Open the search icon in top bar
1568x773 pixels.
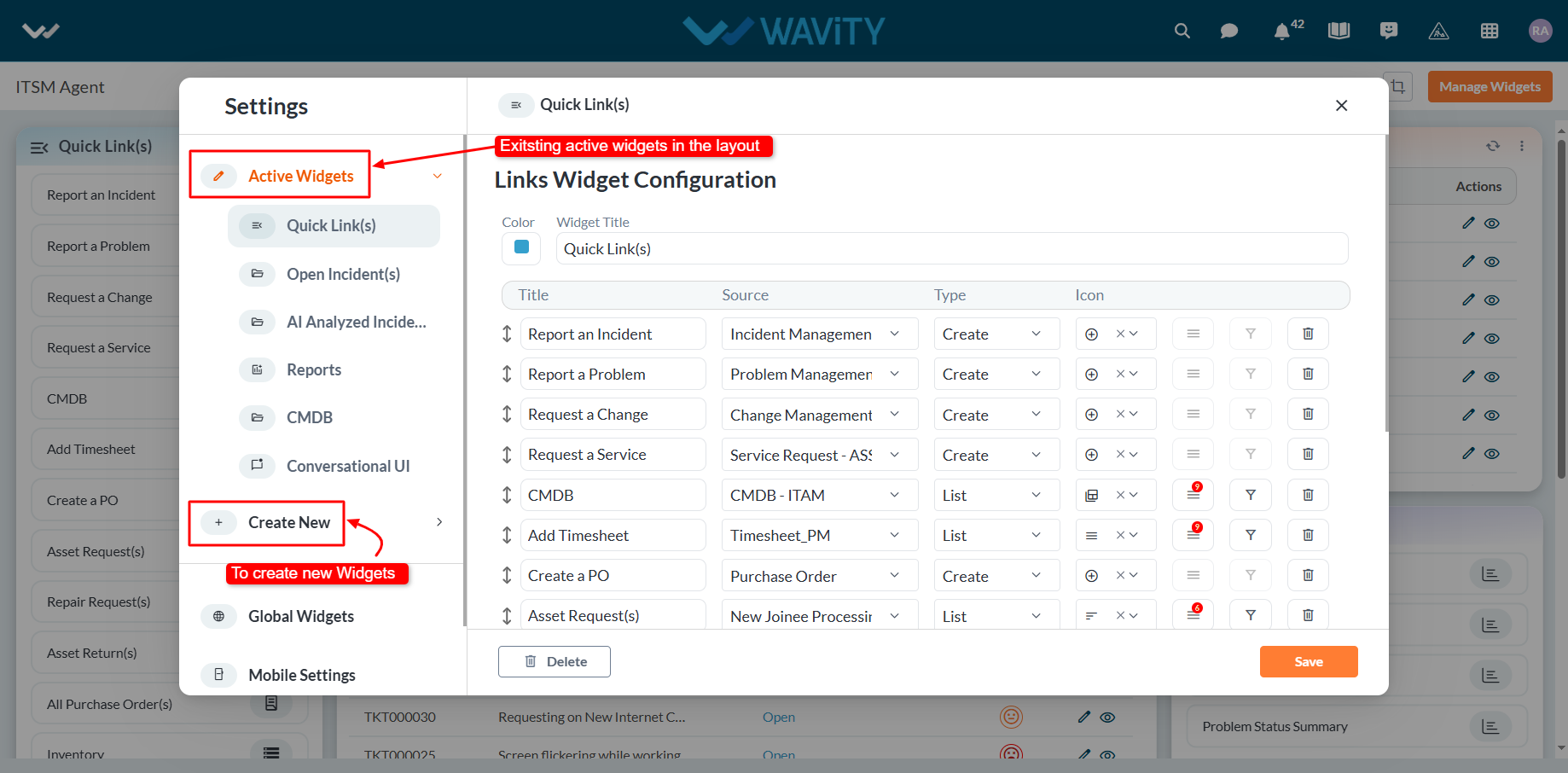coord(1182,31)
